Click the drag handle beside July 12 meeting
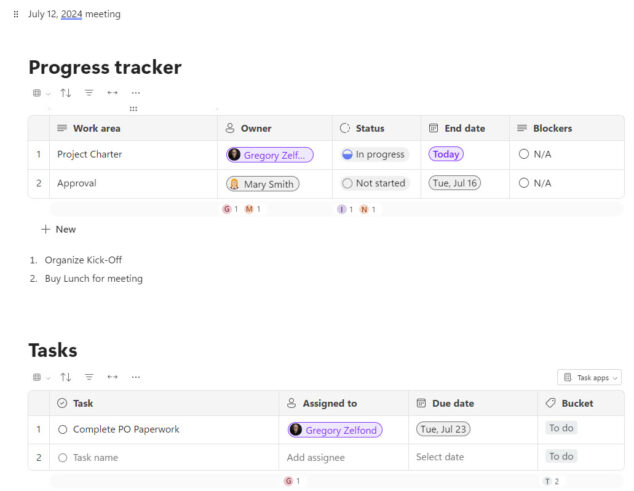This screenshot has width=634, height=491. (16, 15)
